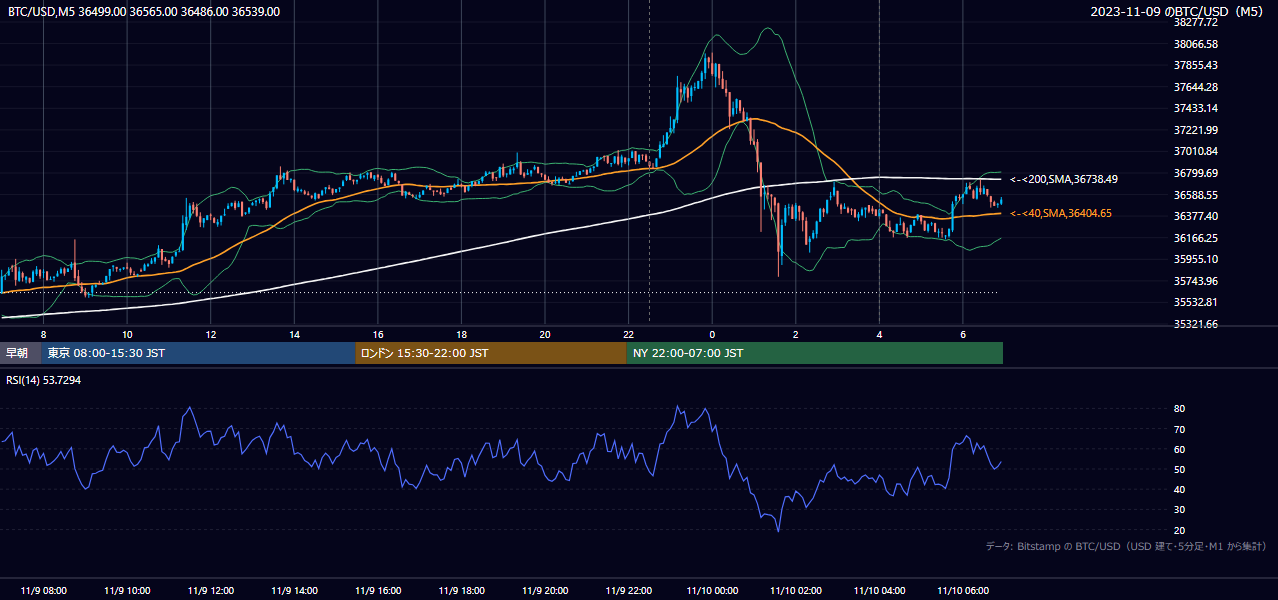This screenshot has height=600, width=1278.
Task: Click the 11/10 02:00 time label
Action: [x=795, y=590]
